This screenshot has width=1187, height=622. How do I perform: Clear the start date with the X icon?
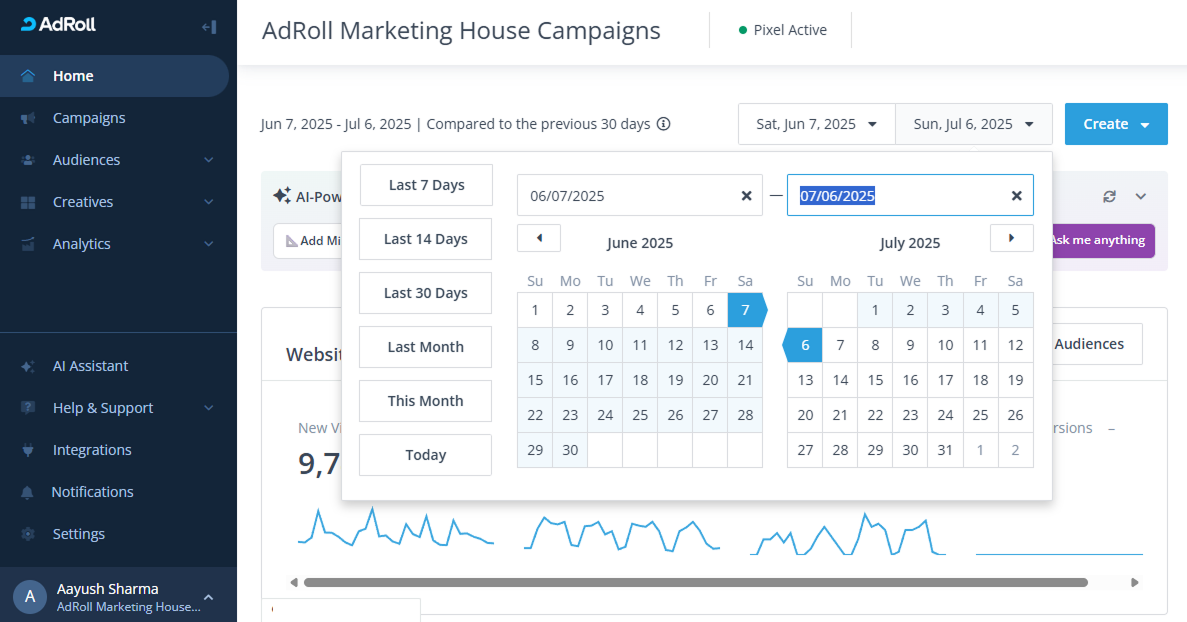746,196
